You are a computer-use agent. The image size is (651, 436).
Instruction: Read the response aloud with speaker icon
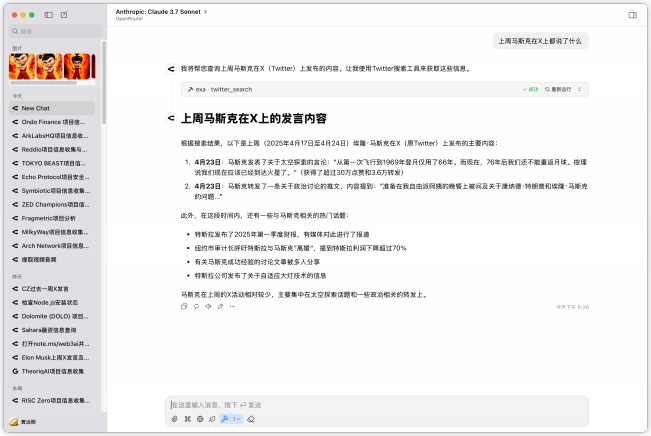208,306
